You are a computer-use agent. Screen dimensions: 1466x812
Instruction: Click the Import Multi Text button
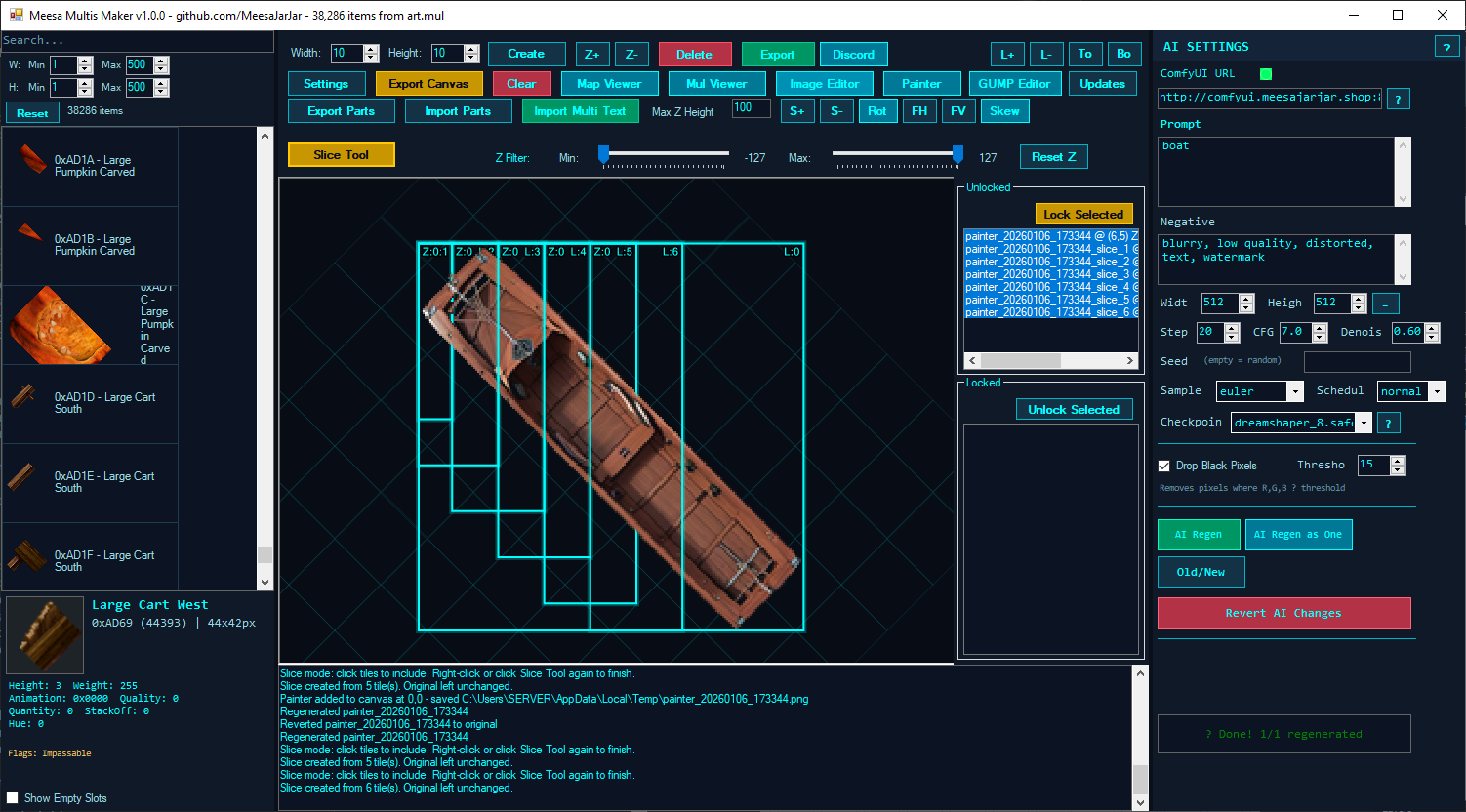pos(580,111)
